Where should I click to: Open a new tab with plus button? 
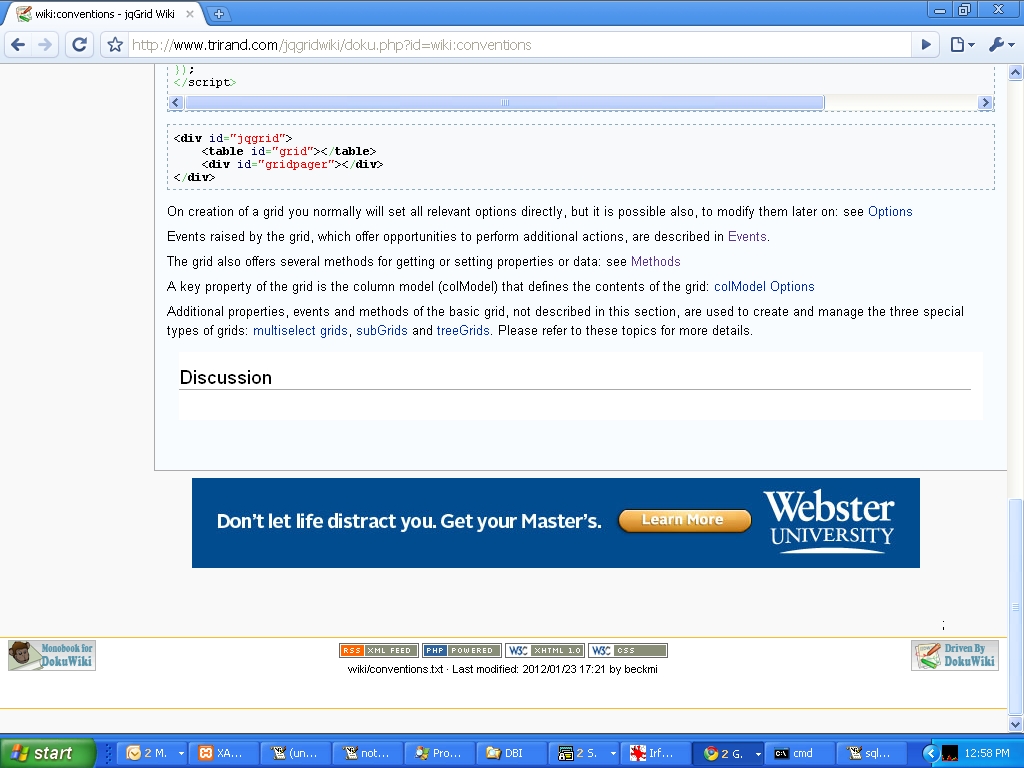[x=218, y=14]
